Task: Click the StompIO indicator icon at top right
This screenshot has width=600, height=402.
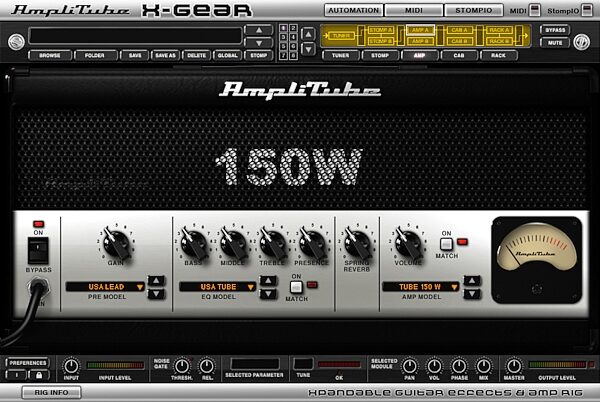Action: 587,10
